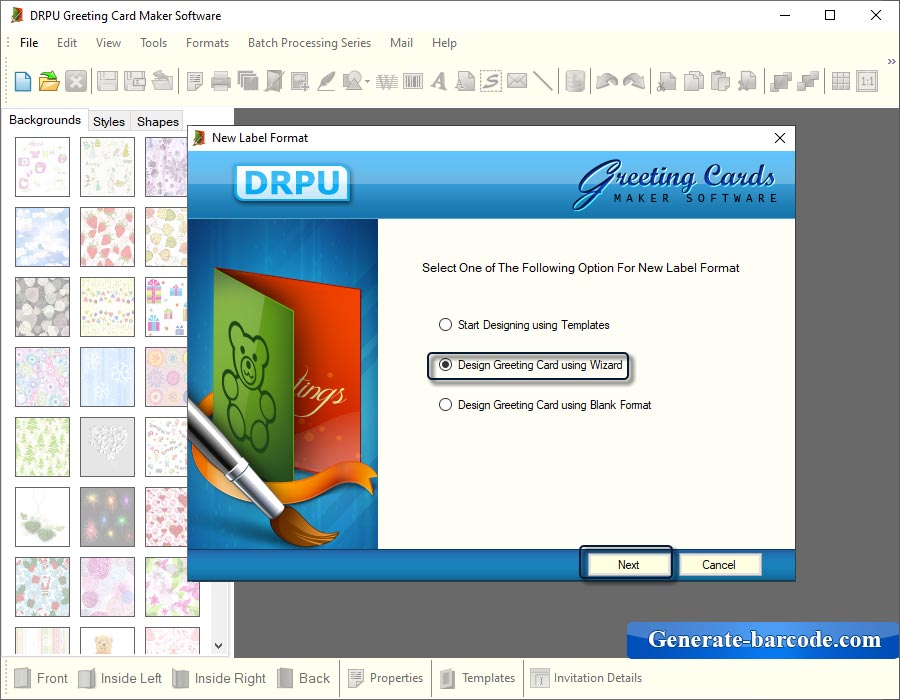Click the dashed-box S signature icon

(x=491, y=81)
